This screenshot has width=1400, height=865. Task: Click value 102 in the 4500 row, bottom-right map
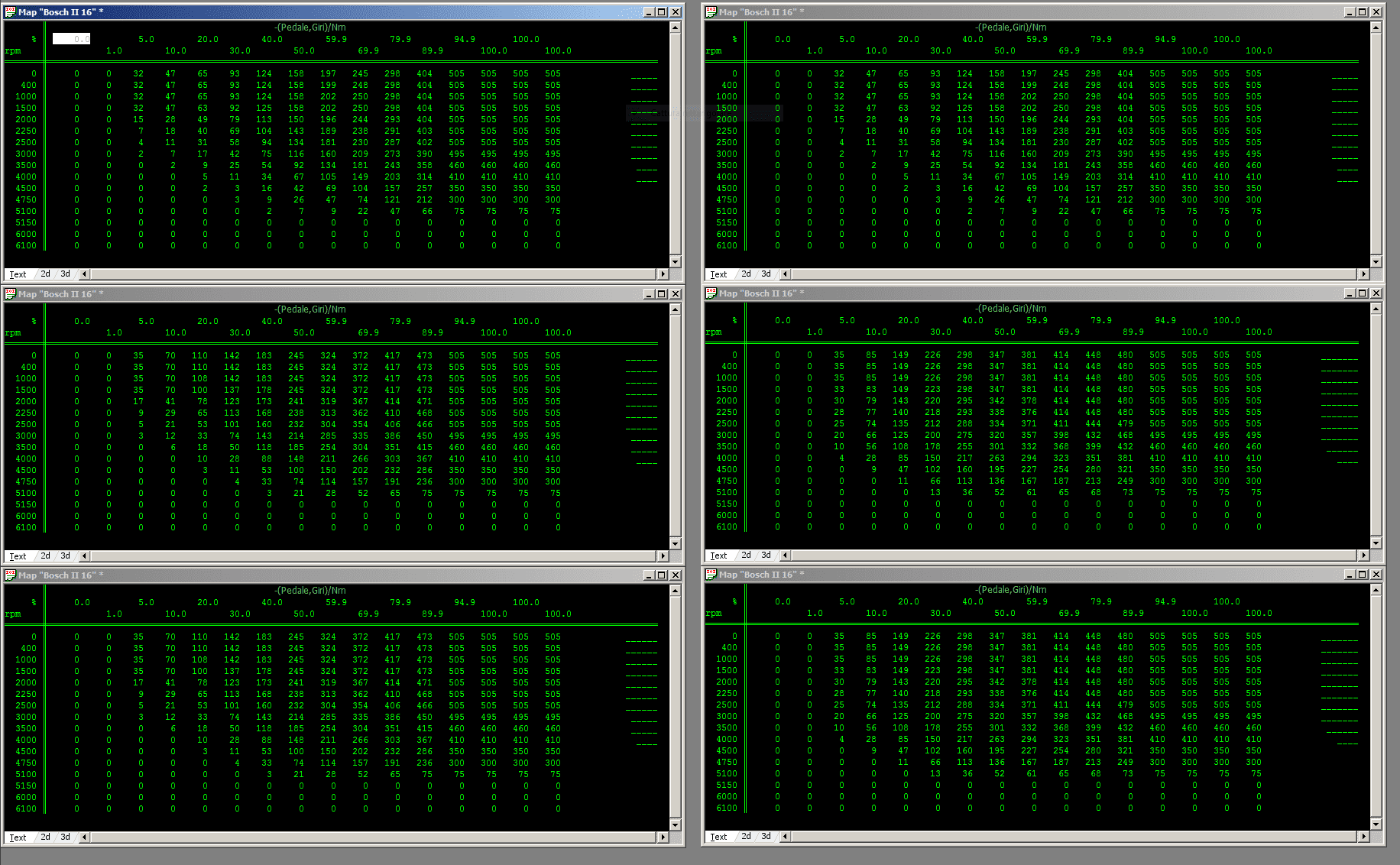933,751
